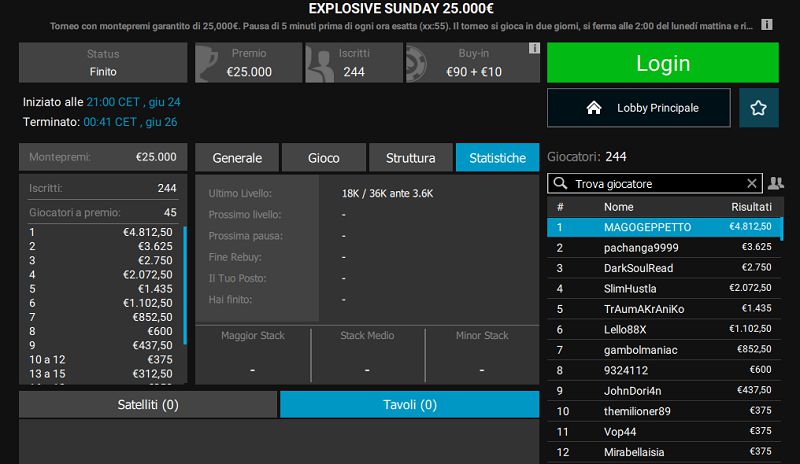This screenshot has width=800, height=464.
Task: Click the prize list blue scrollbar
Action: click(185, 285)
